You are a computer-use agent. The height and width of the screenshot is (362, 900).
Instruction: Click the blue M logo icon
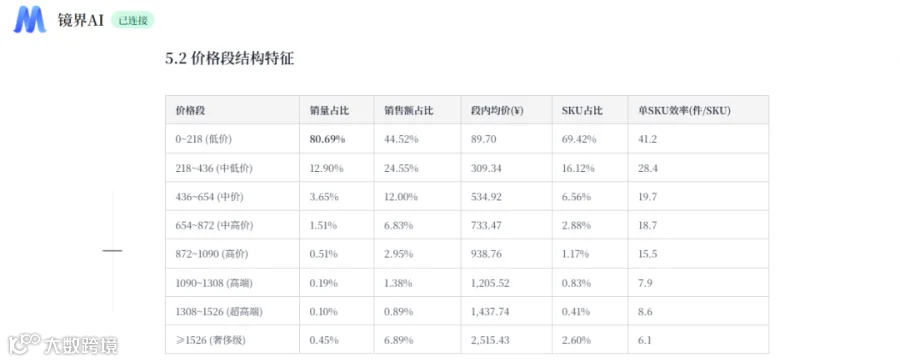pos(29,21)
